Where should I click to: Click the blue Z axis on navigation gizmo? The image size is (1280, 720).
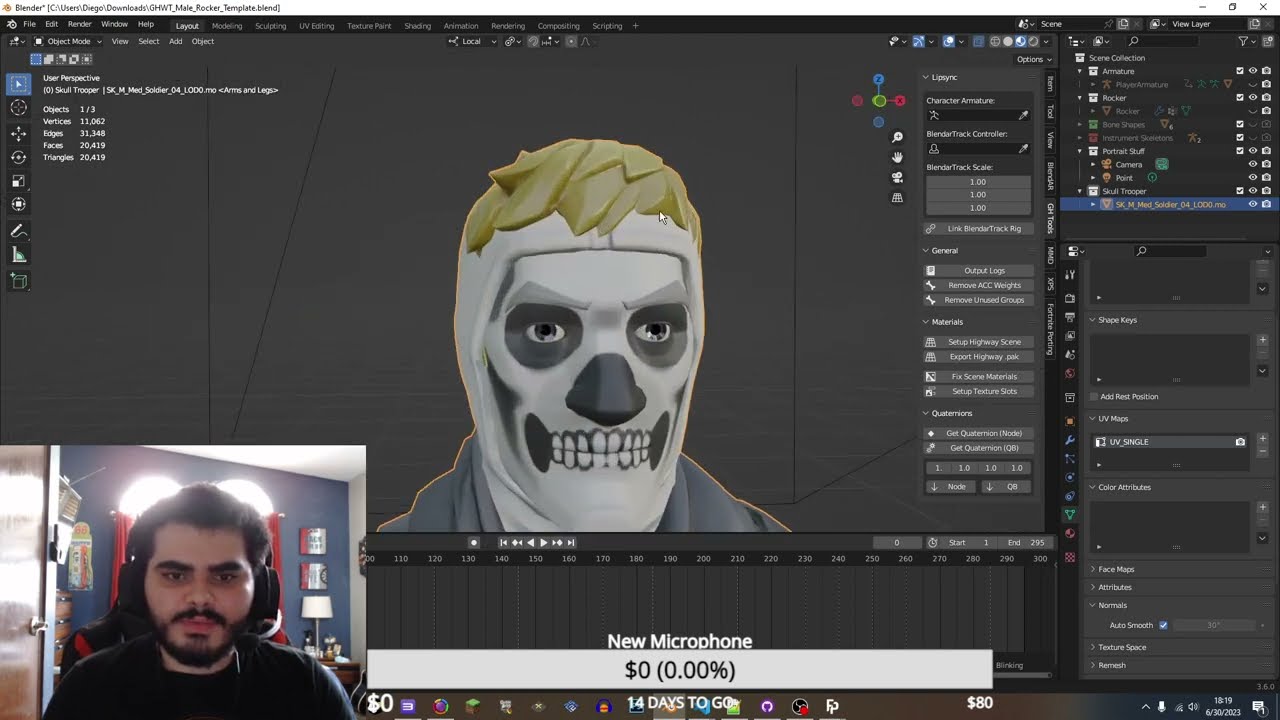[x=878, y=79]
